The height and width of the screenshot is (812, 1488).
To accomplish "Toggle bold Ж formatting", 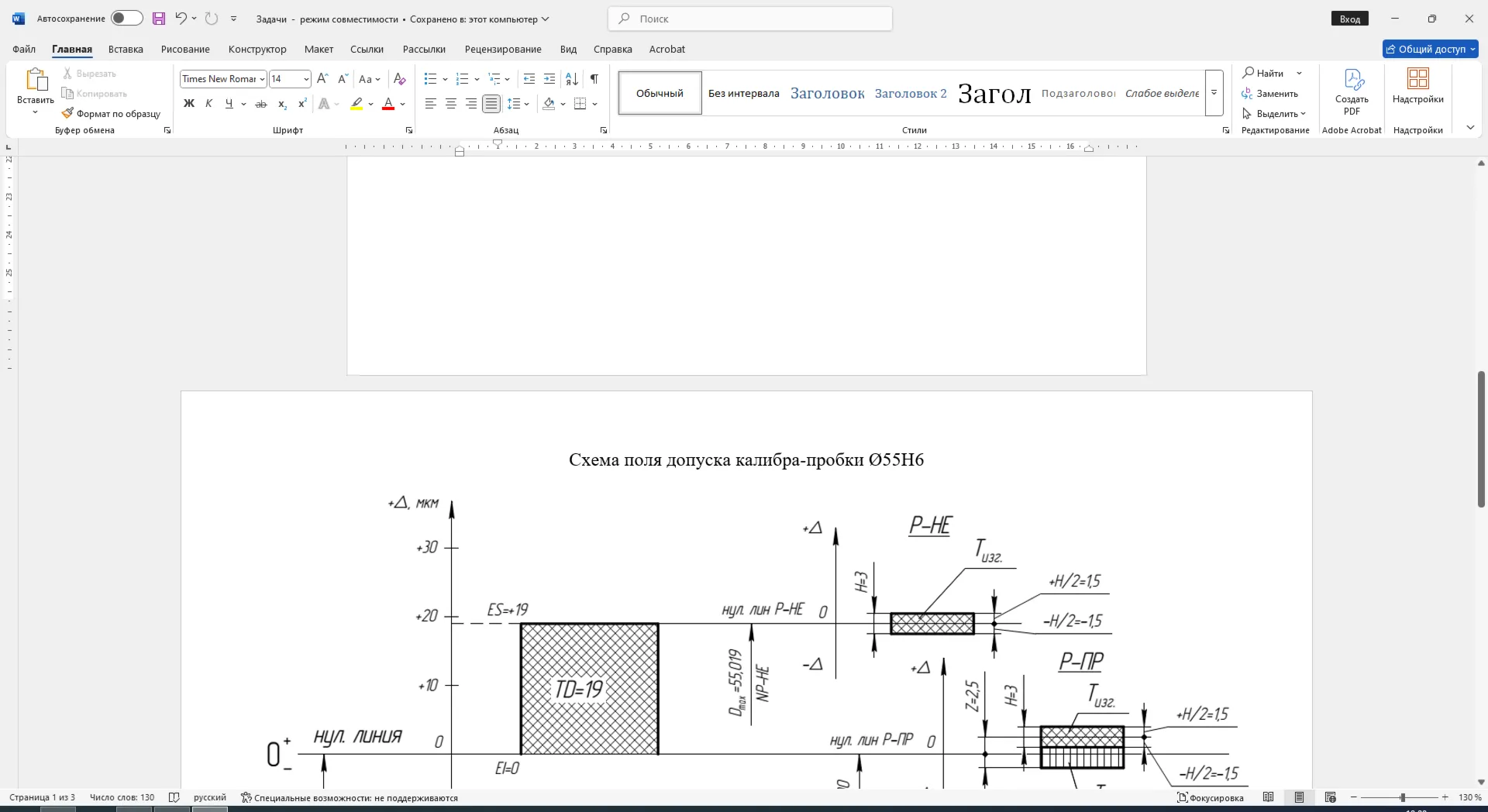I will pyautogui.click(x=189, y=104).
